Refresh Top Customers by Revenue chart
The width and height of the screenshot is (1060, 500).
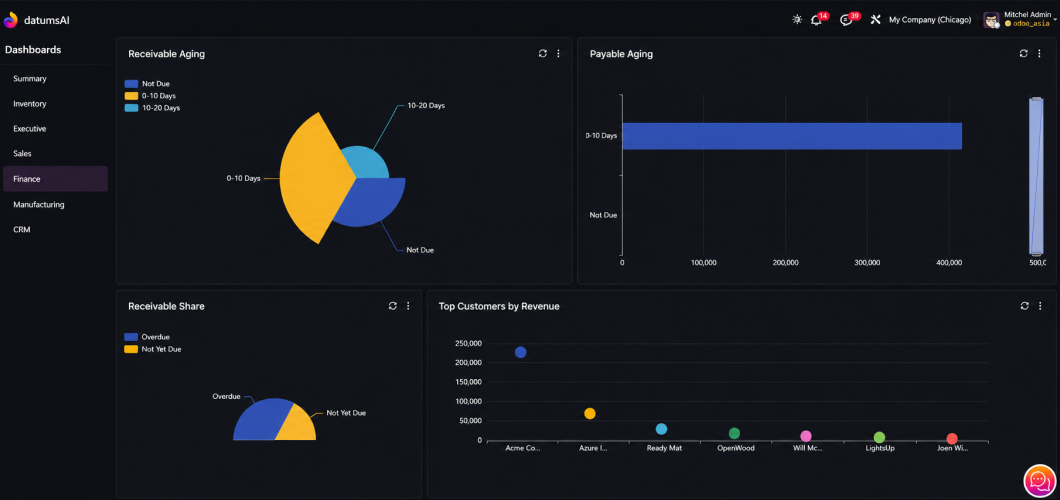pyautogui.click(x=1024, y=306)
